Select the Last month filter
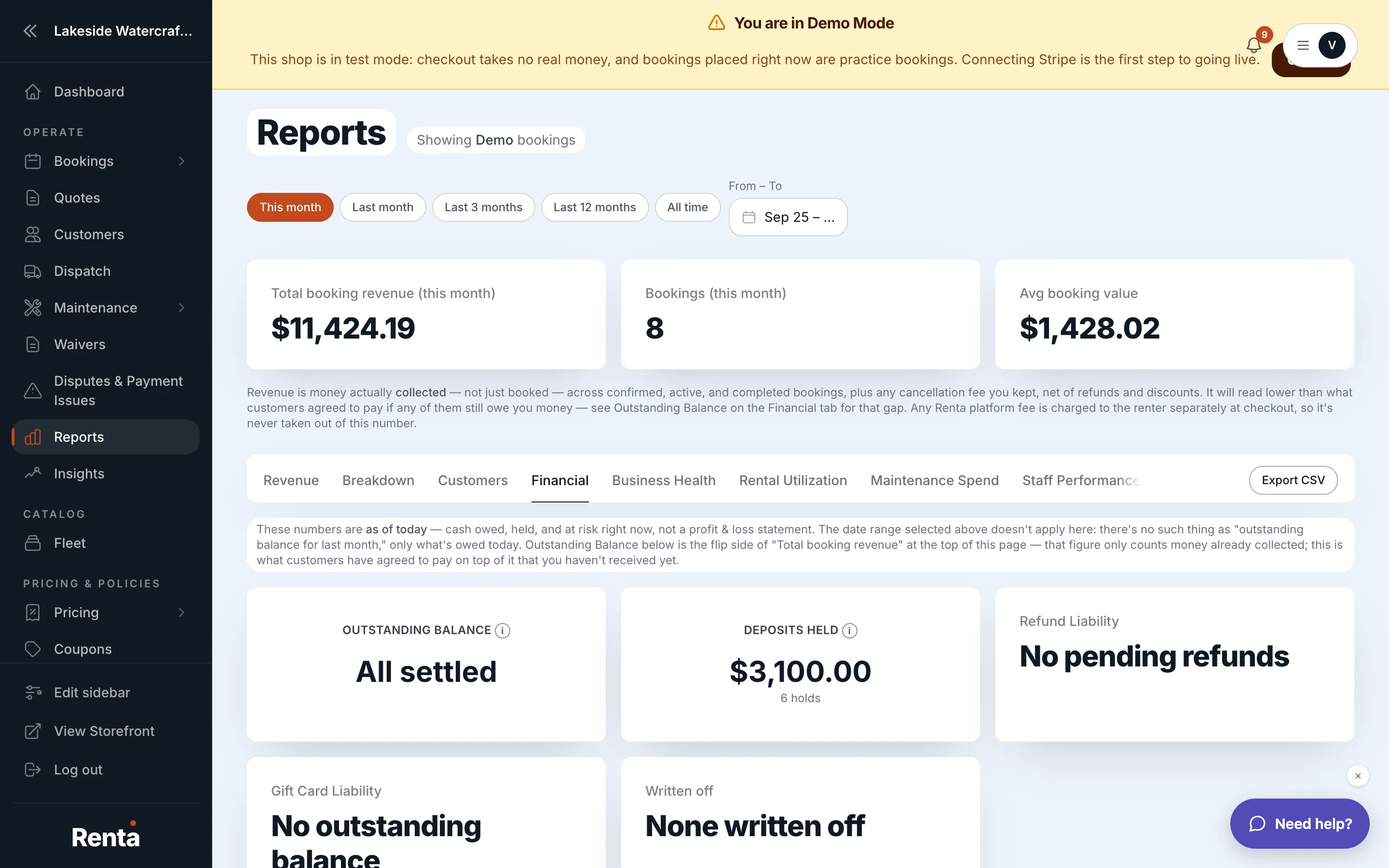Image resolution: width=1389 pixels, height=868 pixels. [382, 207]
